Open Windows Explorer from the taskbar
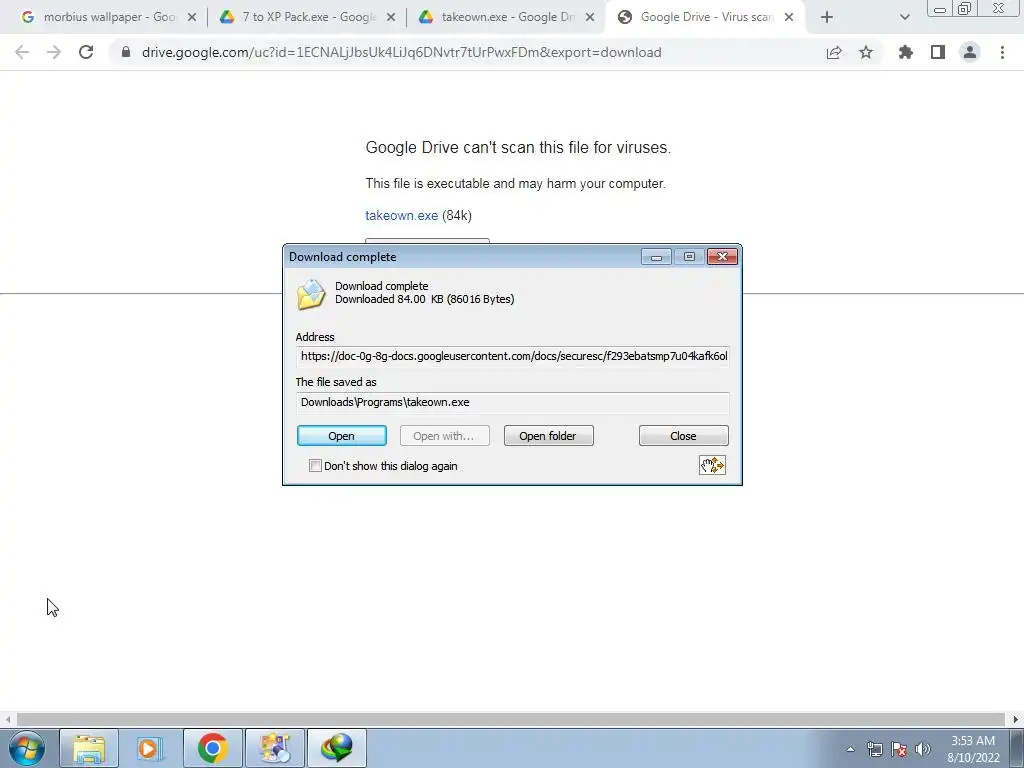This screenshot has height=768, width=1024. pyautogui.click(x=89, y=748)
